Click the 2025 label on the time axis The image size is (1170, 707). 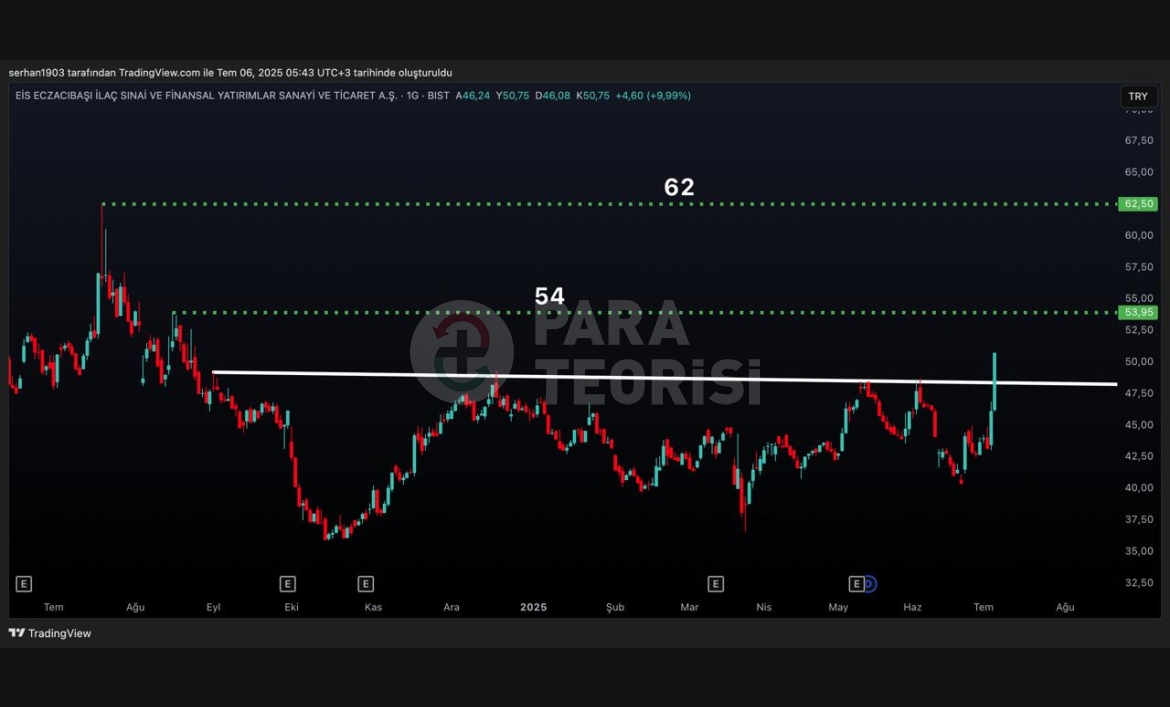[534, 607]
